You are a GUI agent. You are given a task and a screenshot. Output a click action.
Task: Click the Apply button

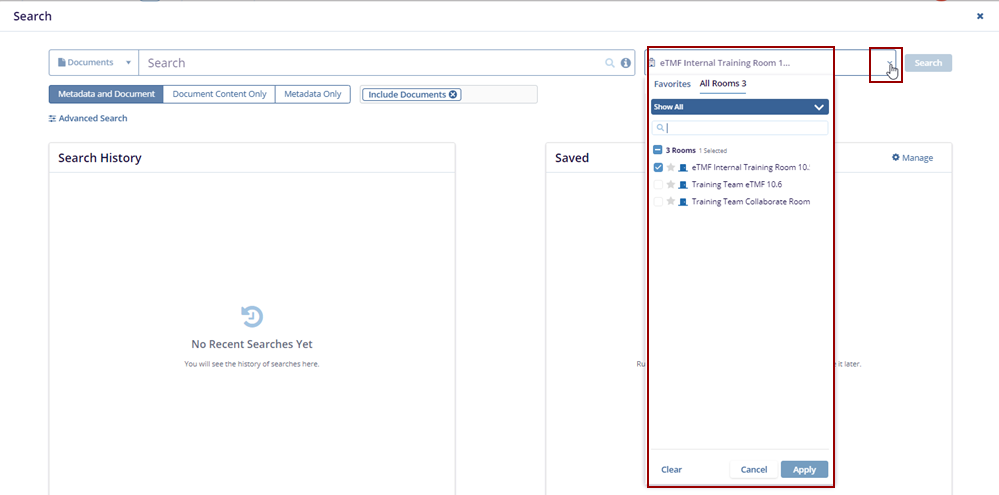point(804,470)
